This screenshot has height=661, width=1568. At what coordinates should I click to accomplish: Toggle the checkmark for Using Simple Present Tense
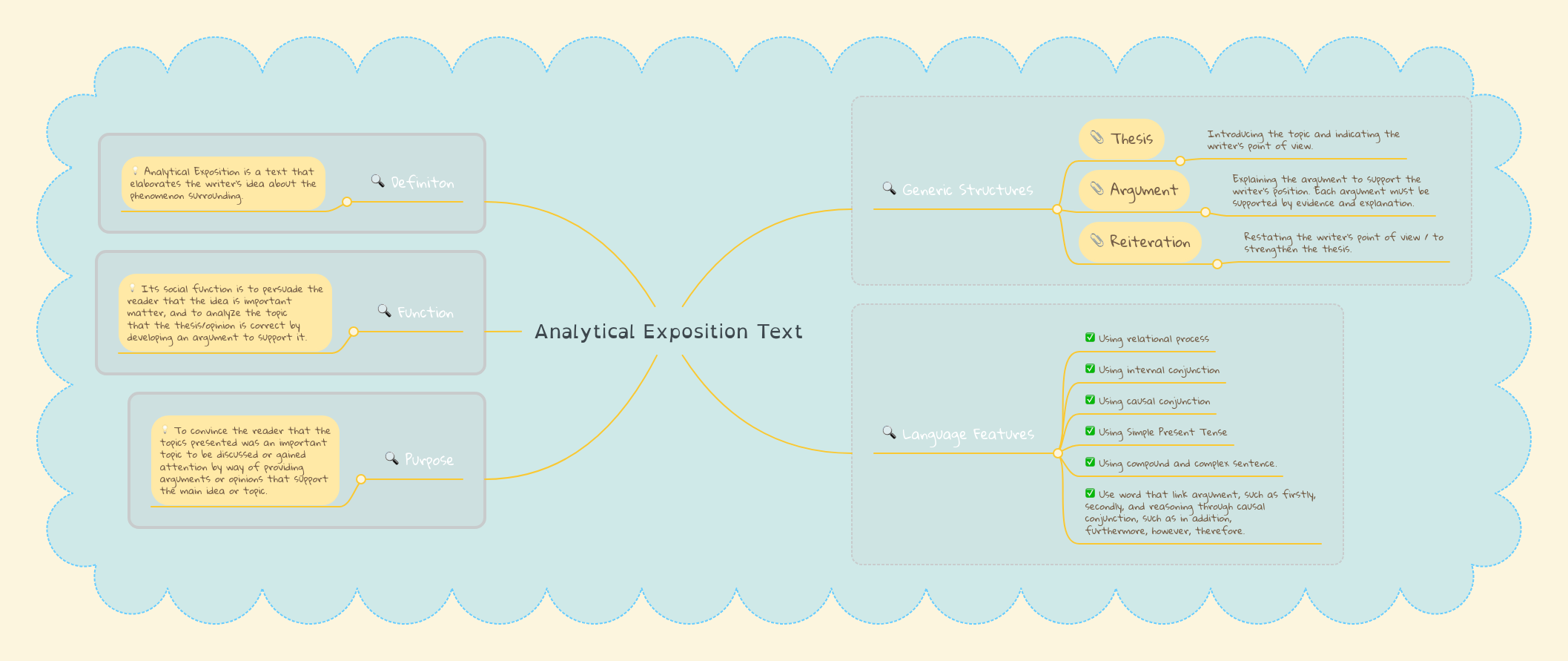(x=1090, y=431)
